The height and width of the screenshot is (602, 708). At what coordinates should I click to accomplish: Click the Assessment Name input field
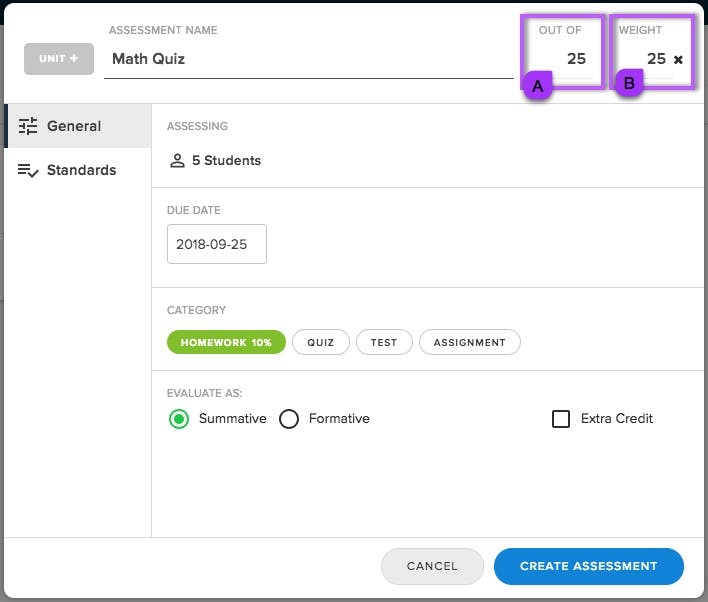click(x=309, y=59)
